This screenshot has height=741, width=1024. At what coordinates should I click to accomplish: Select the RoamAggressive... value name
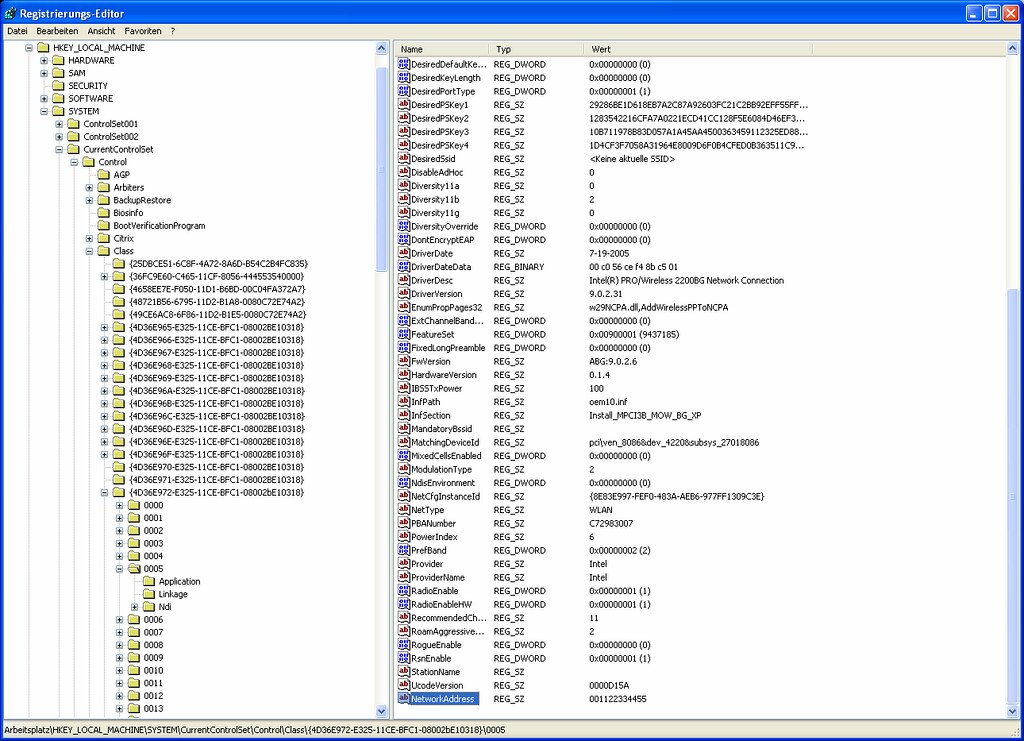tap(447, 631)
